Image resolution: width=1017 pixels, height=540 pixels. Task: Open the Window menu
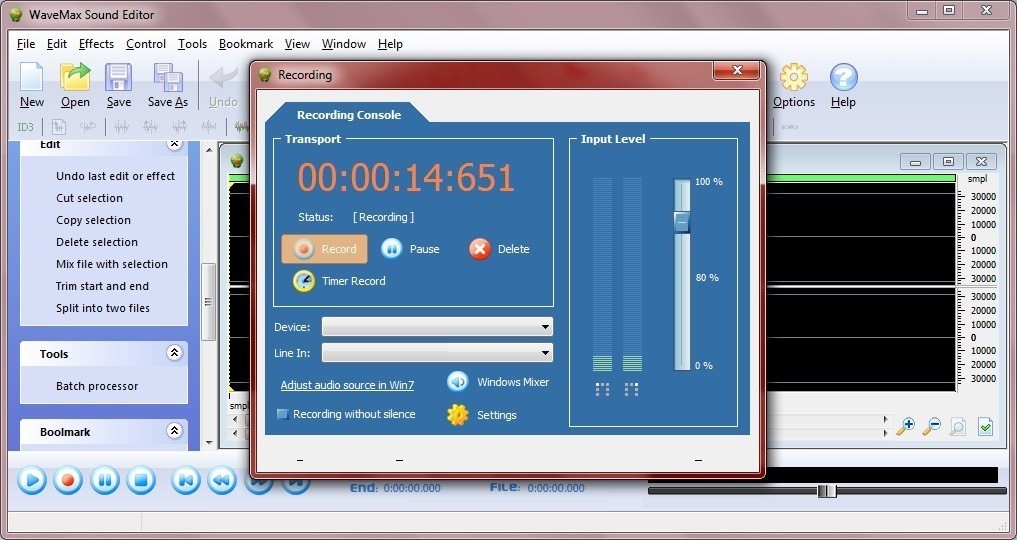point(344,44)
